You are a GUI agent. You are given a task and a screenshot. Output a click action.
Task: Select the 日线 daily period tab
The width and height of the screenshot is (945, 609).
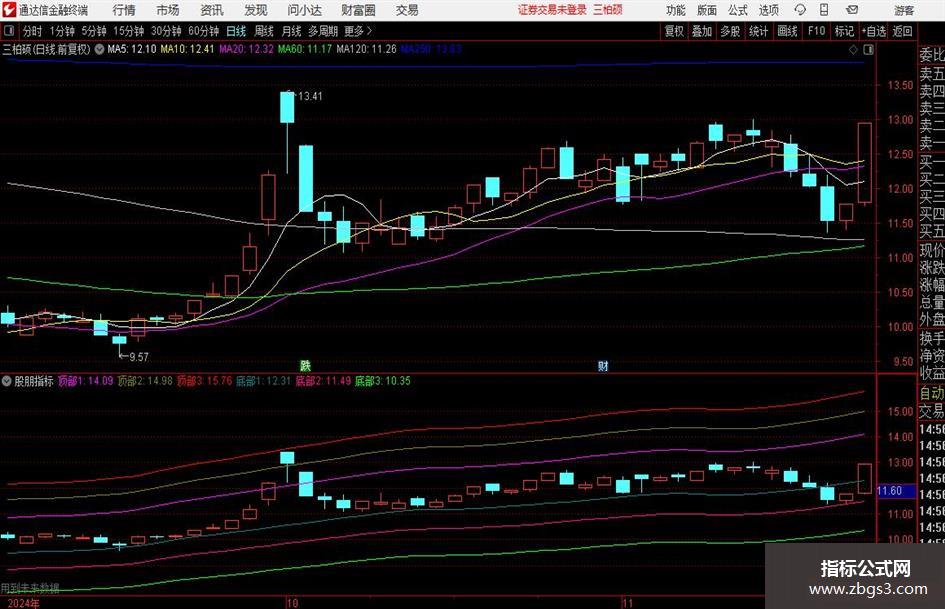pyautogui.click(x=236, y=31)
